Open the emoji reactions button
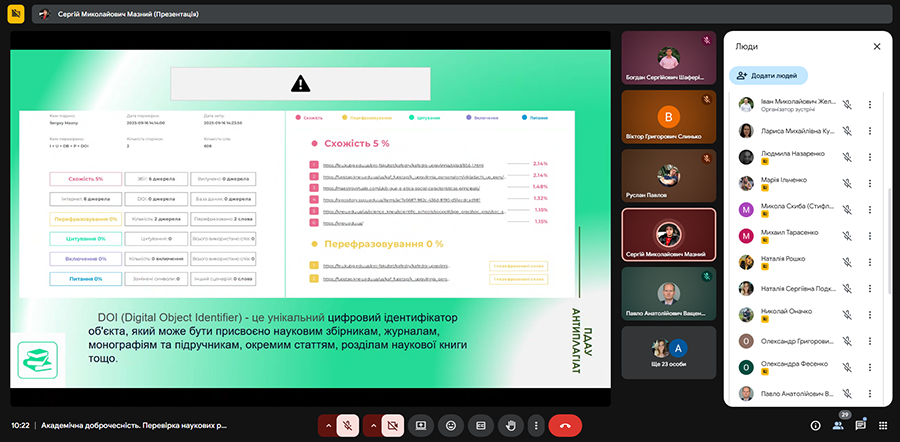The image size is (900, 442). 451,425
